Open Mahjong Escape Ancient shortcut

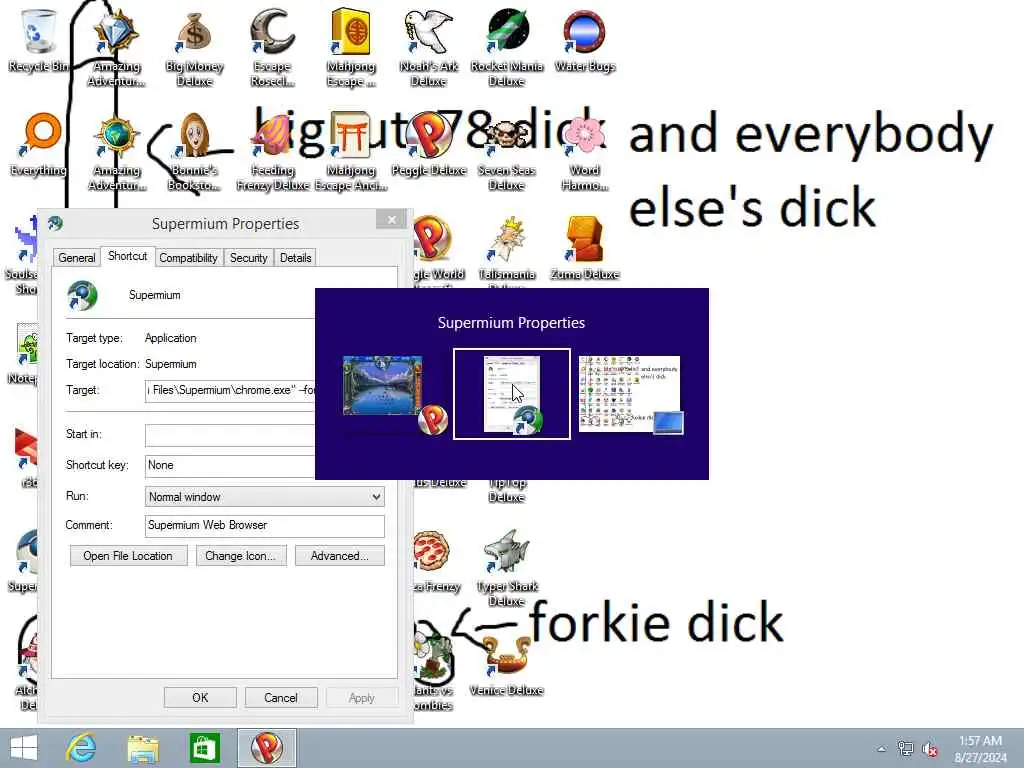[351, 152]
